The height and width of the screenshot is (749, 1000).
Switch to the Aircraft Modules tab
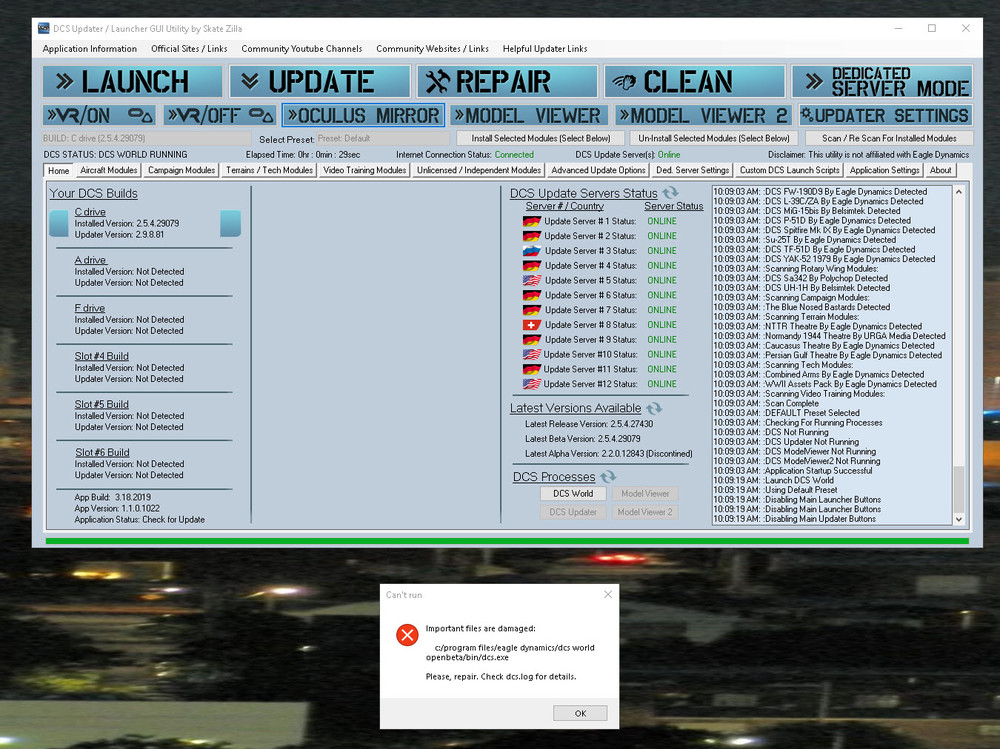click(x=108, y=170)
